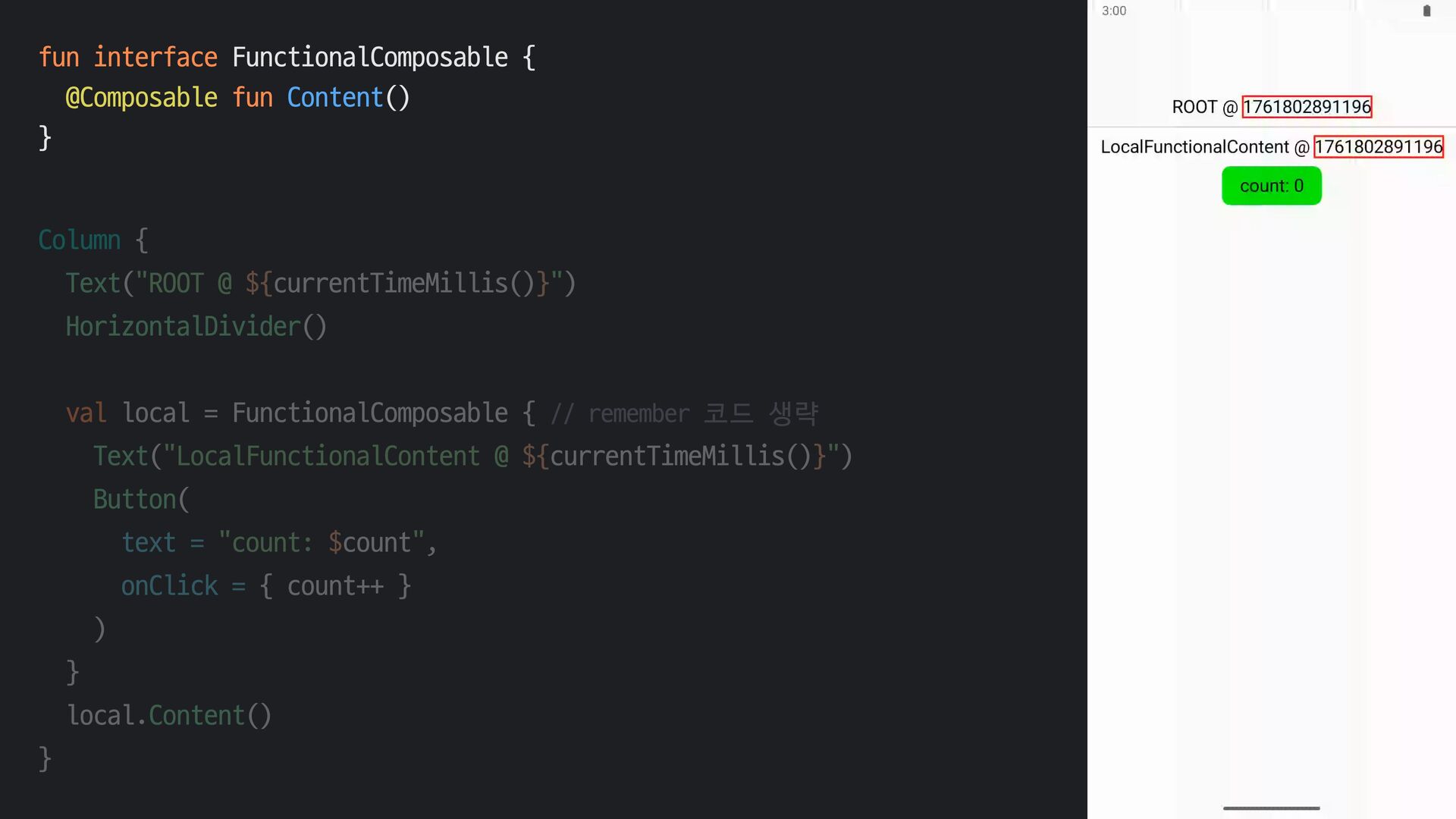This screenshot has height=819, width=1456.
Task: Click the Button( call in code
Action: click(x=141, y=500)
